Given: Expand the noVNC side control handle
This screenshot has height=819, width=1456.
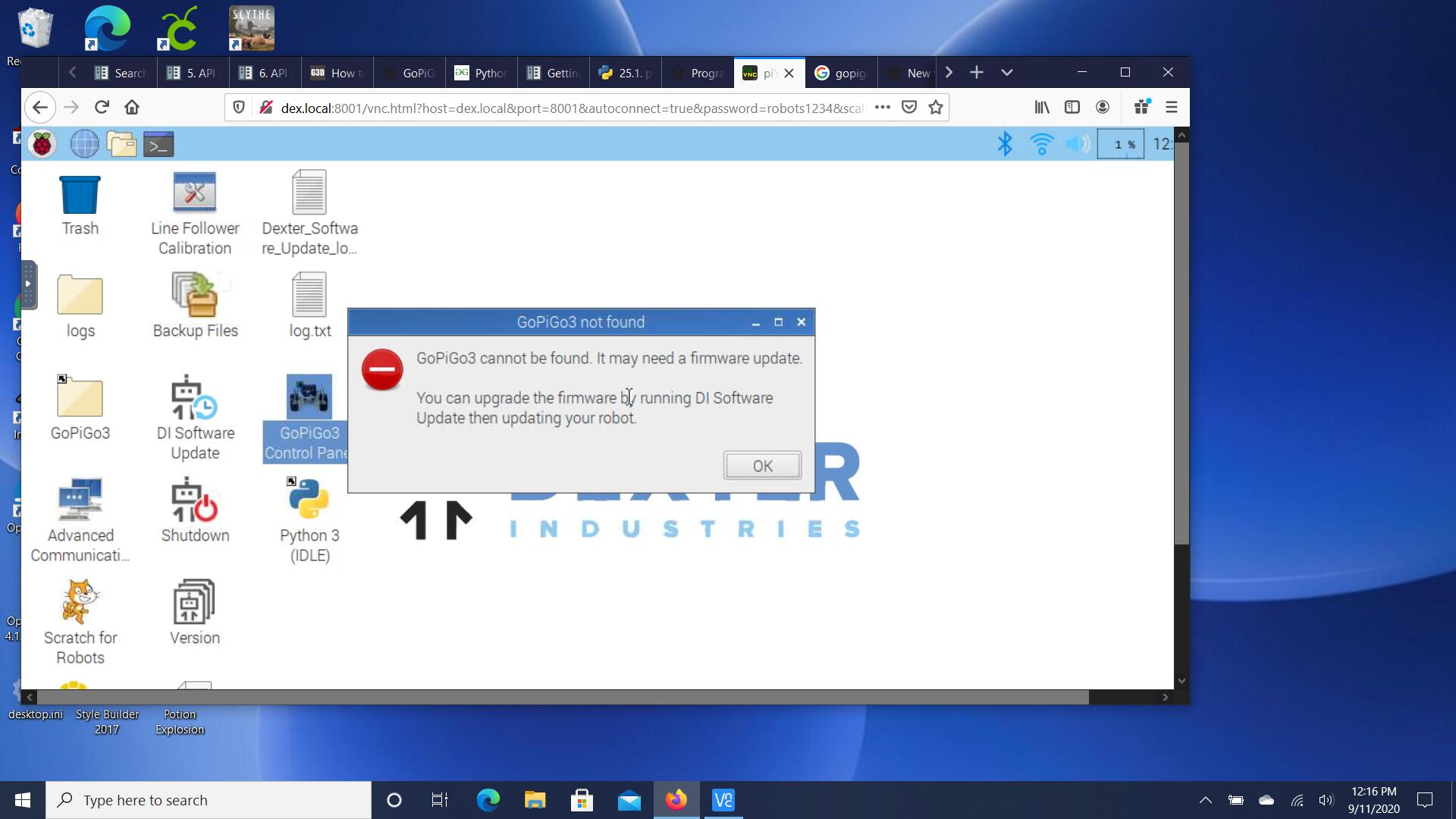Looking at the screenshot, I should 28,284.
